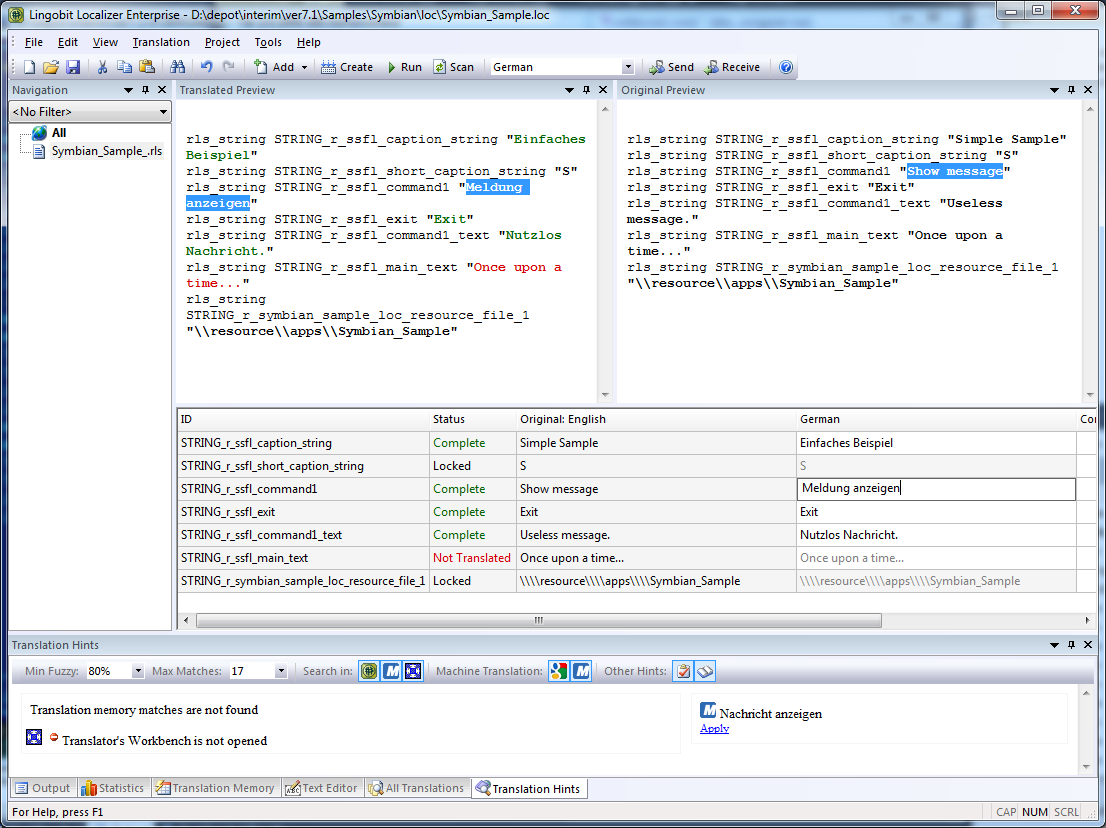This screenshot has width=1106, height=828.
Task: Open Original Preview panel options arrow
Action: (1054, 90)
